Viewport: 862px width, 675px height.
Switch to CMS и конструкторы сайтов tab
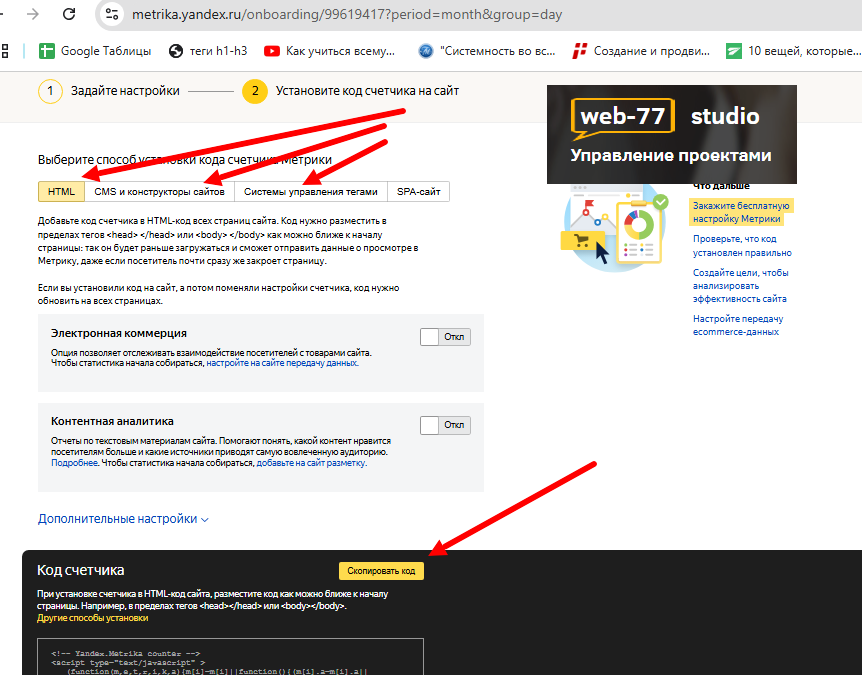159,192
